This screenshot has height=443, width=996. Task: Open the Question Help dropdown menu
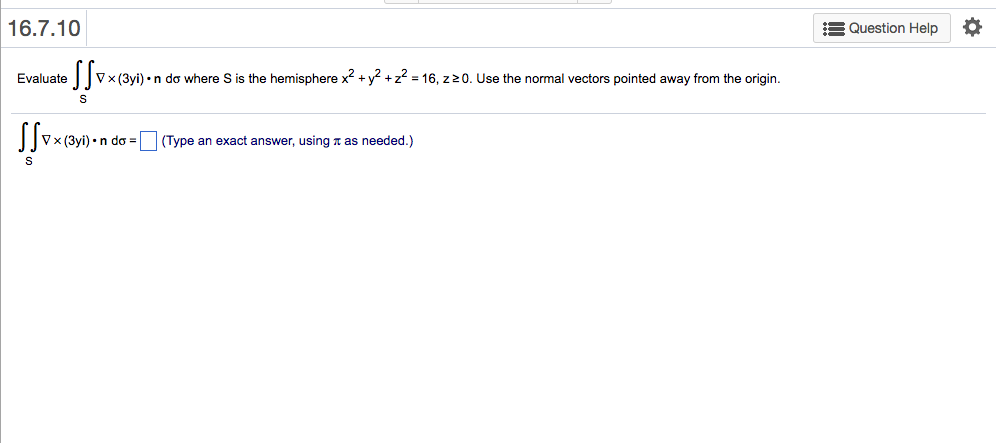(x=882, y=28)
